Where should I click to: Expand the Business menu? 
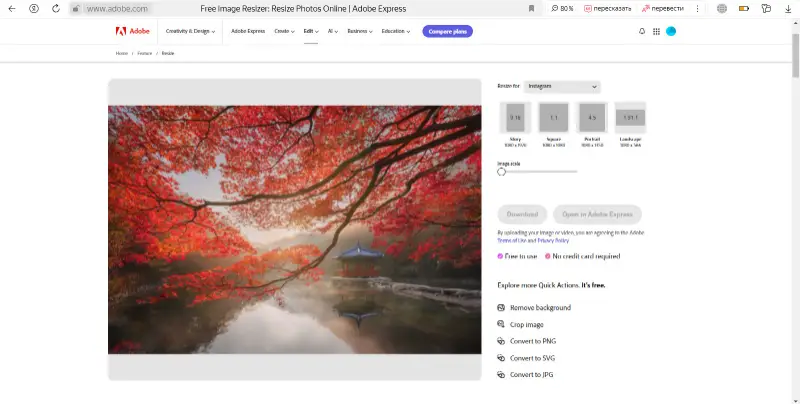click(360, 31)
